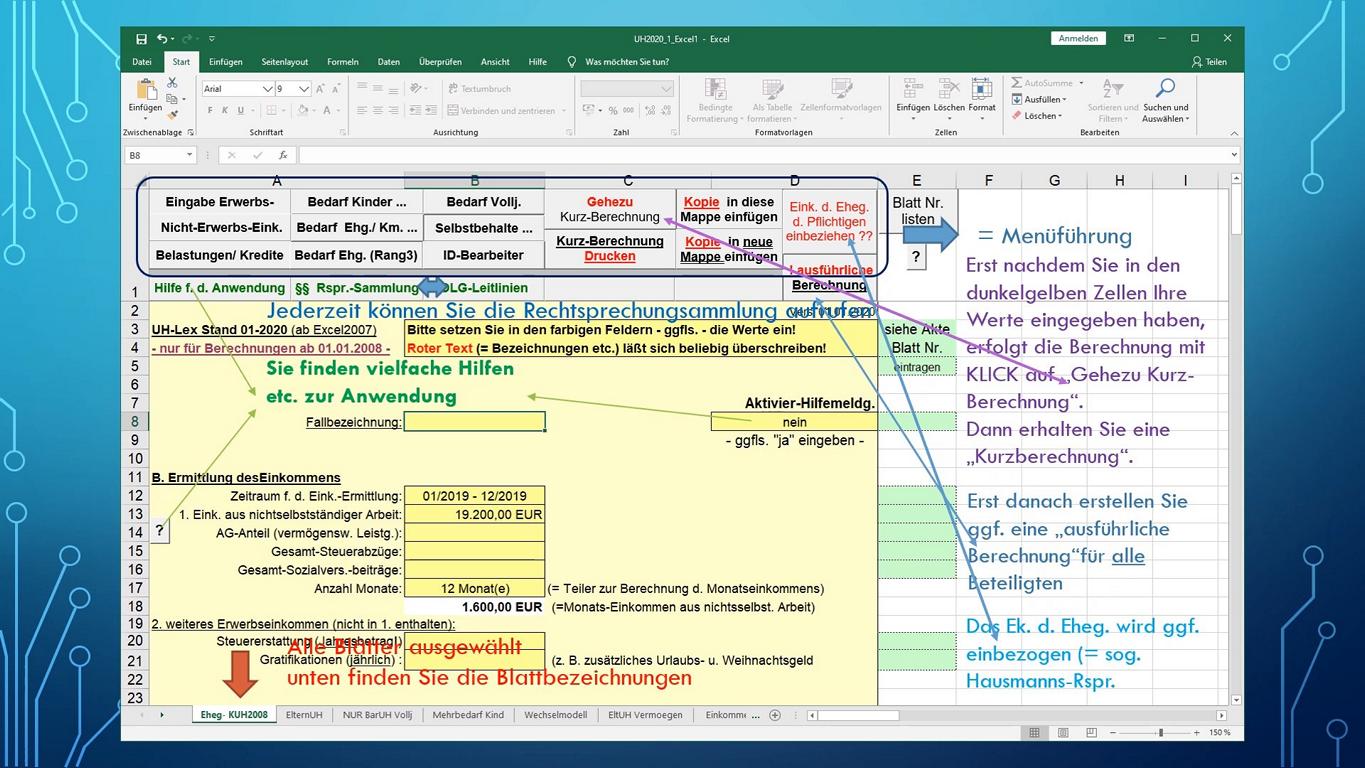This screenshot has width=1365, height=768.
Task: Toggle italic (K) formatting
Action: (x=225, y=111)
